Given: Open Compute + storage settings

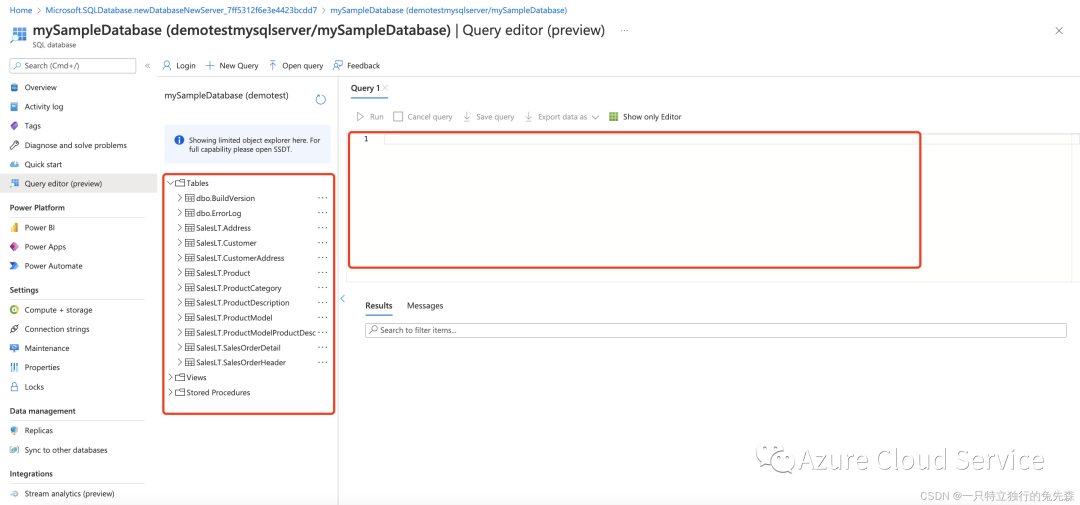Looking at the screenshot, I should pos(58,310).
